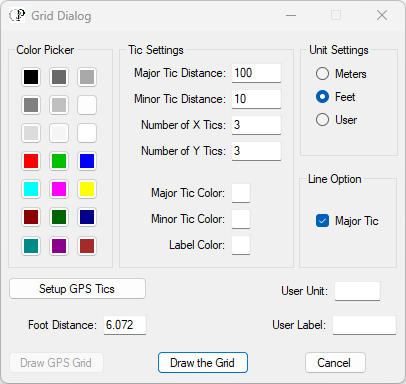Uncheck the Major Tic checkbox

[322, 221]
